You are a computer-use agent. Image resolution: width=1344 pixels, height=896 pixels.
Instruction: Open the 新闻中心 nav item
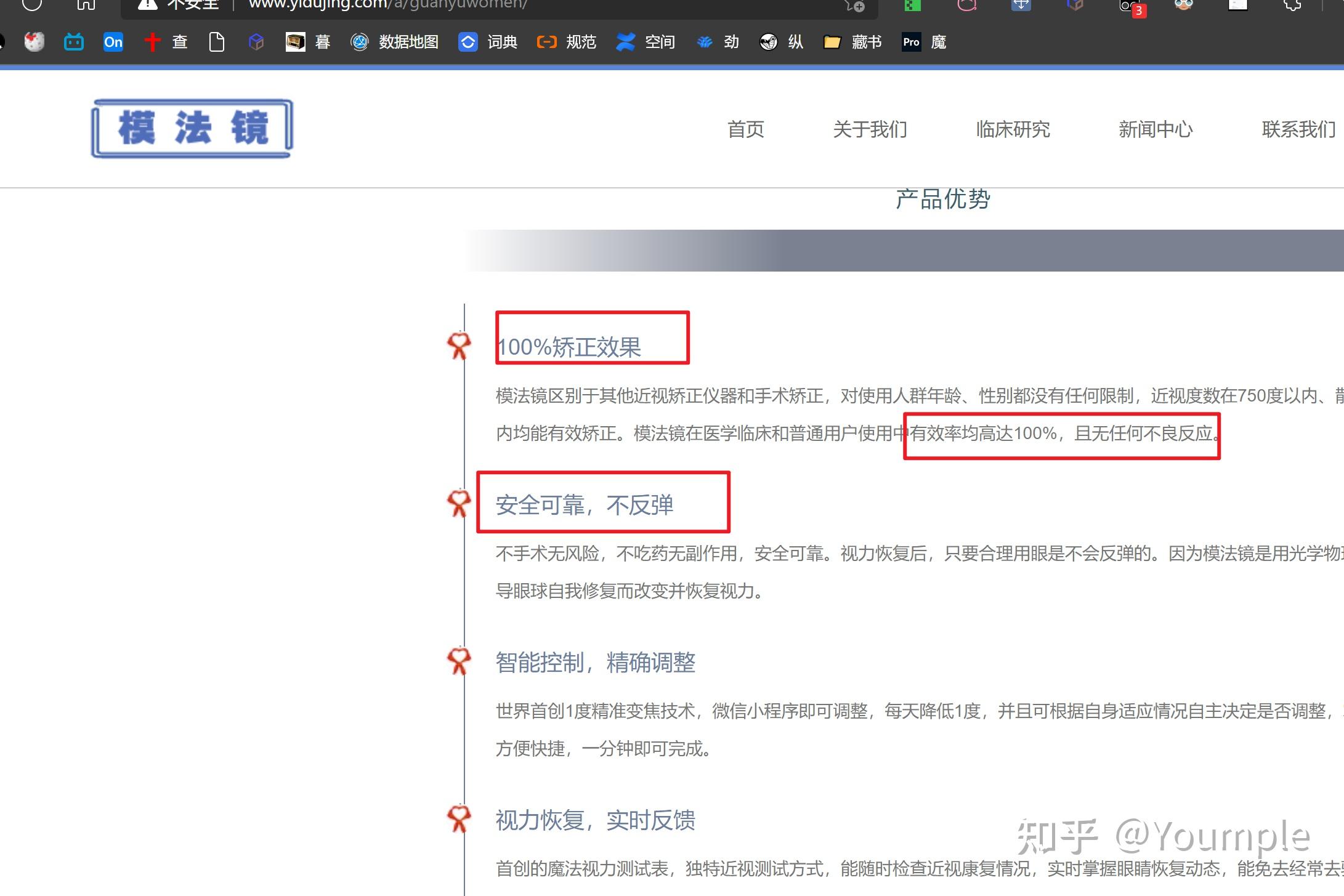click(x=1156, y=129)
